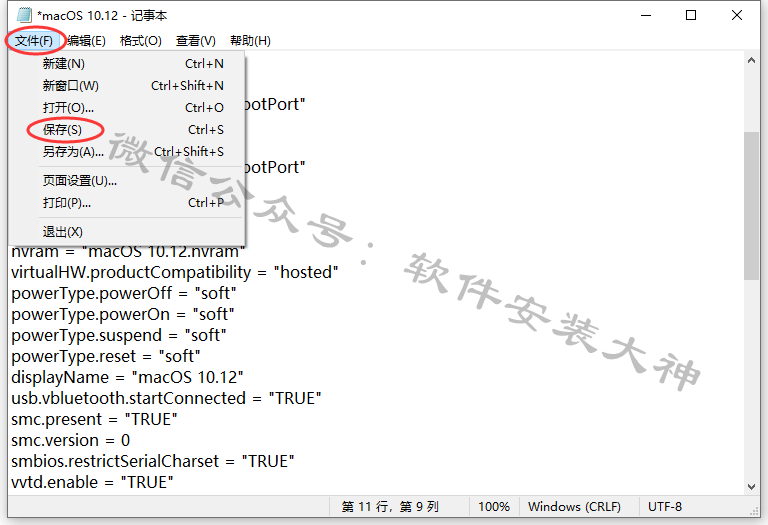
Task: Open the 查看(V) menu
Action: 196,41
